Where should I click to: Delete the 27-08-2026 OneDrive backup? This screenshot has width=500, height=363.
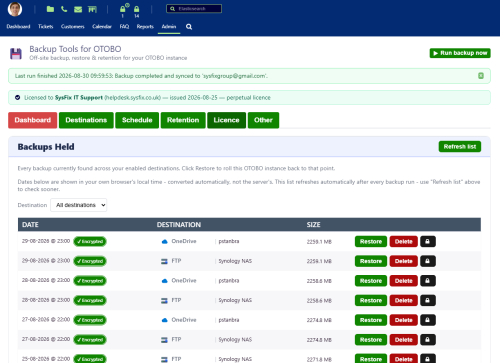pyautogui.click(x=404, y=320)
